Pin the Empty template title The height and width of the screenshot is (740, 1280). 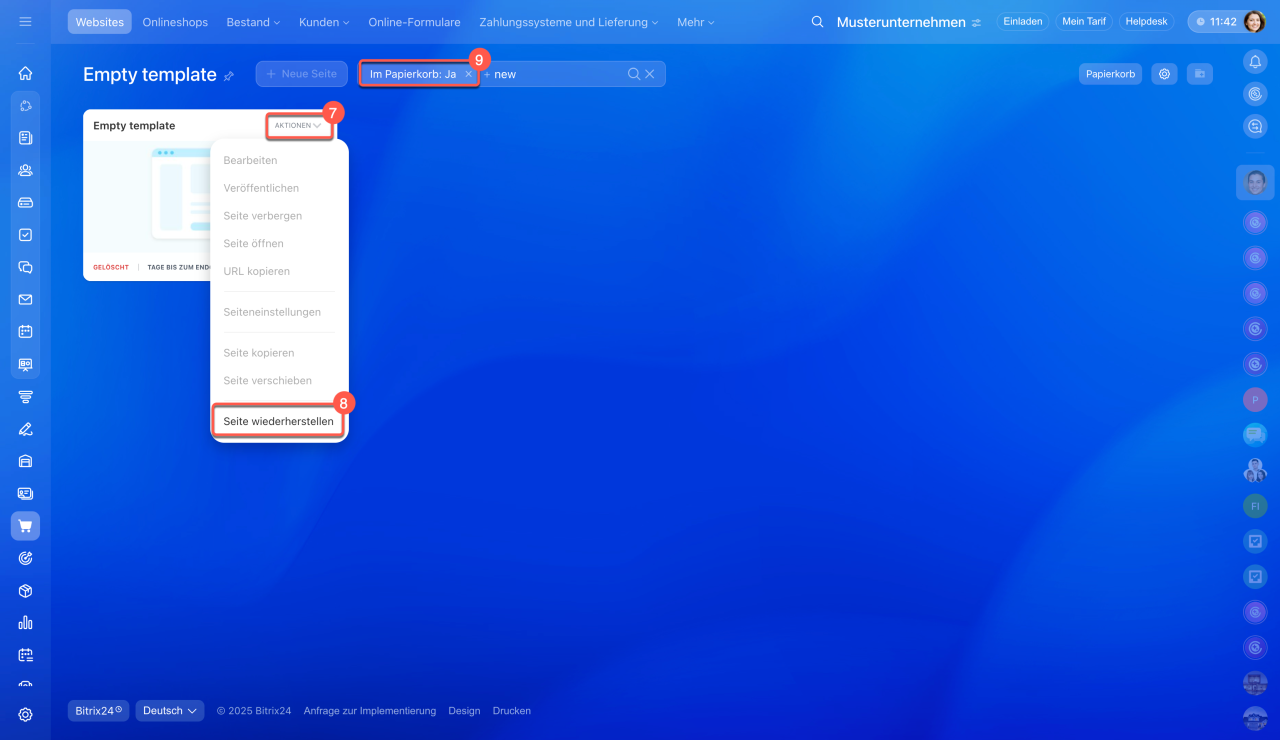[x=229, y=75]
